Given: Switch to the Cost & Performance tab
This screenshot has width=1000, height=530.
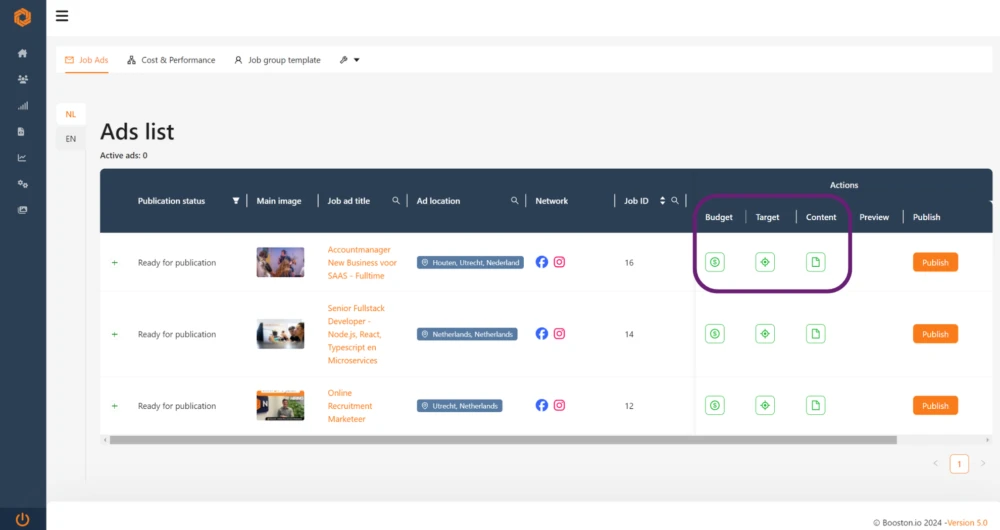Looking at the screenshot, I should (171, 60).
